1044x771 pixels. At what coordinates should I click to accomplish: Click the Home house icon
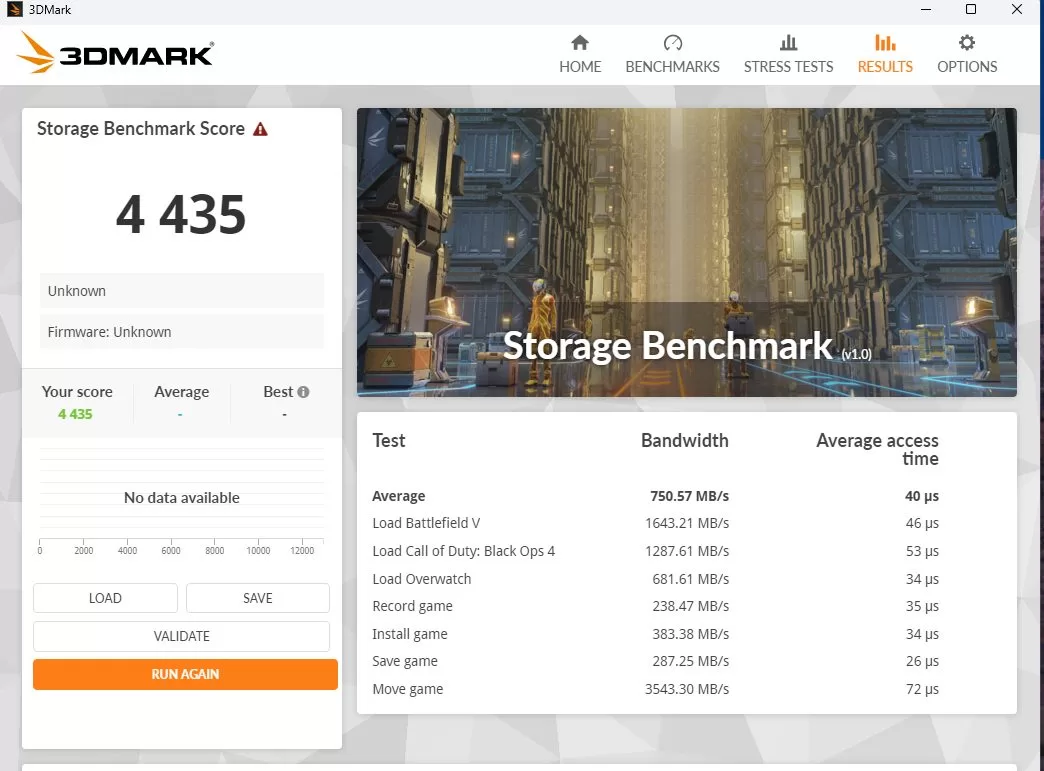(580, 43)
